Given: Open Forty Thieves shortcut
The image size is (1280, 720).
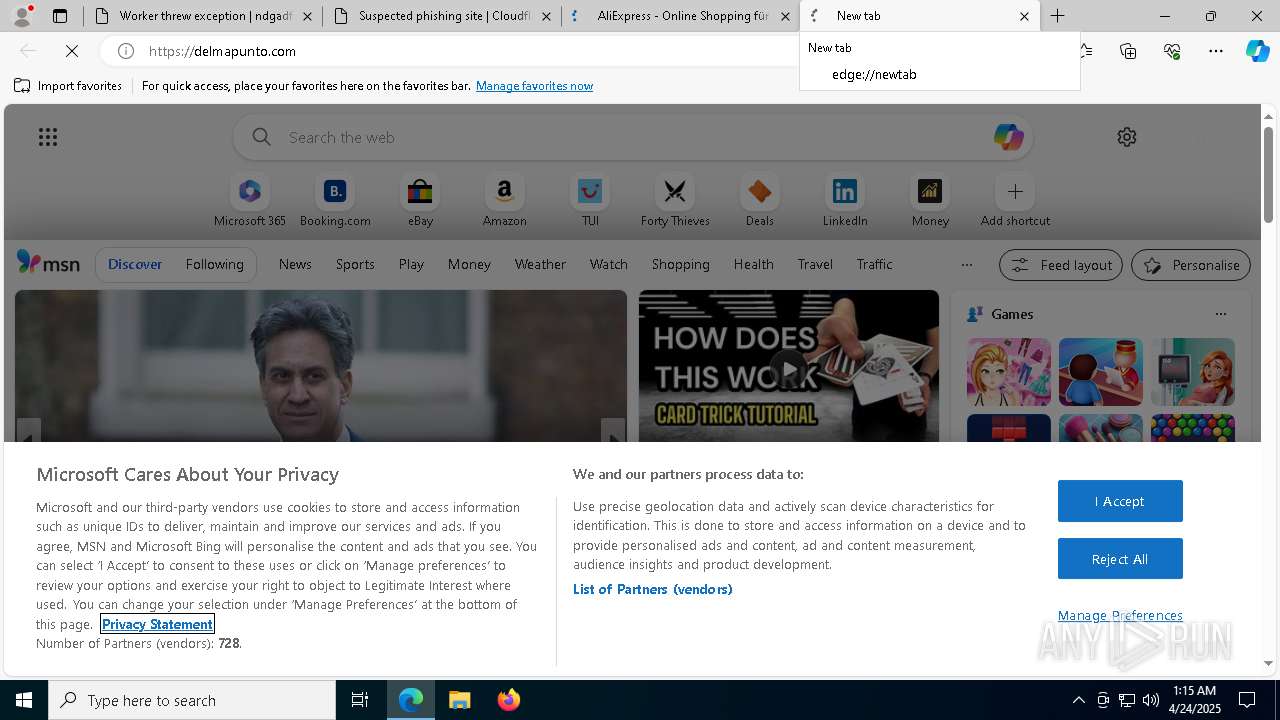Looking at the screenshot, I should (x=675, y=201).
